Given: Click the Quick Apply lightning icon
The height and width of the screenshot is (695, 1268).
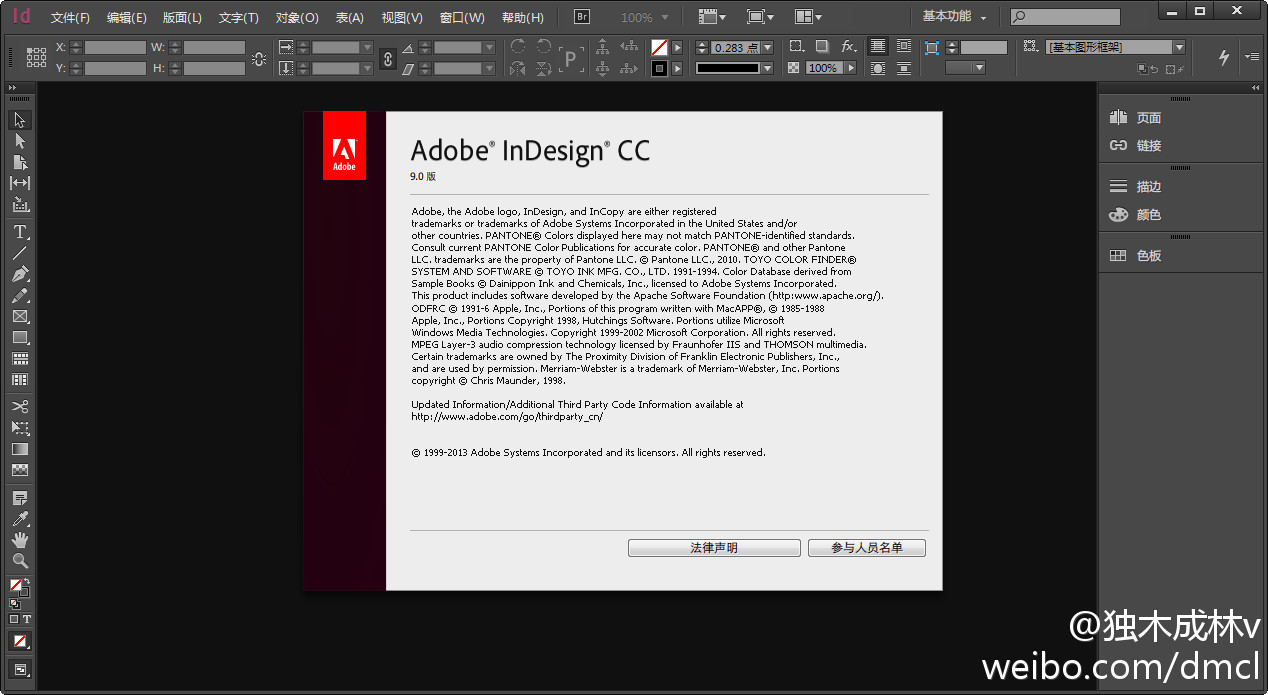Looking at the screenshot, I should click(1224, 58).
